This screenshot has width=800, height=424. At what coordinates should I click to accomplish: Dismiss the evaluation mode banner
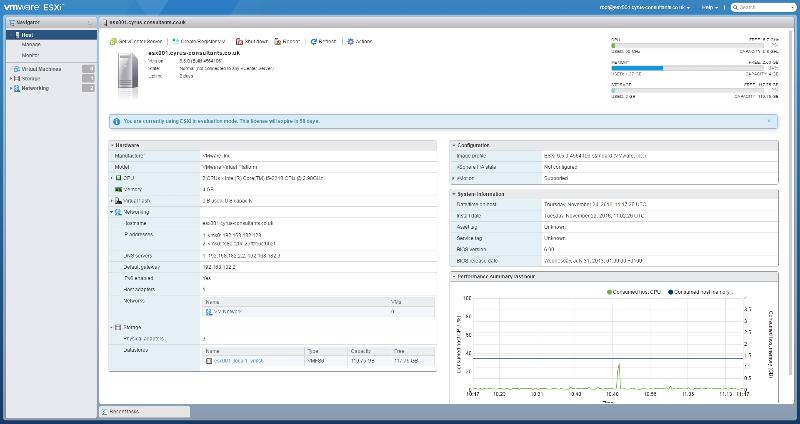click(769, 121)
